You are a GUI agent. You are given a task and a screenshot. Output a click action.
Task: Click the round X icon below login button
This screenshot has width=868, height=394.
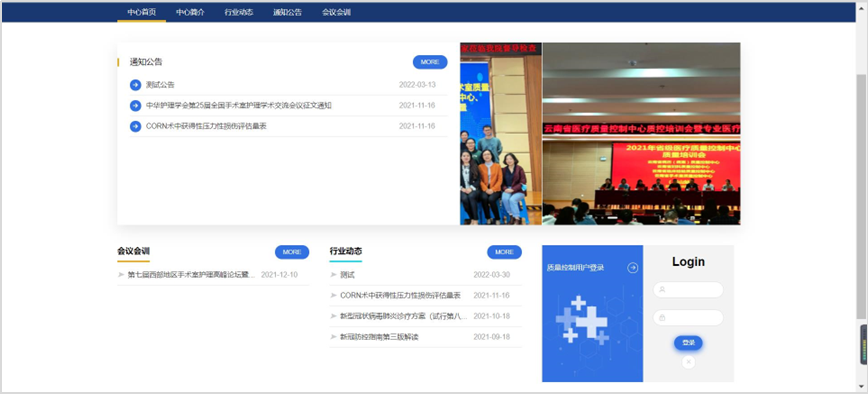[x=688, y=362]
